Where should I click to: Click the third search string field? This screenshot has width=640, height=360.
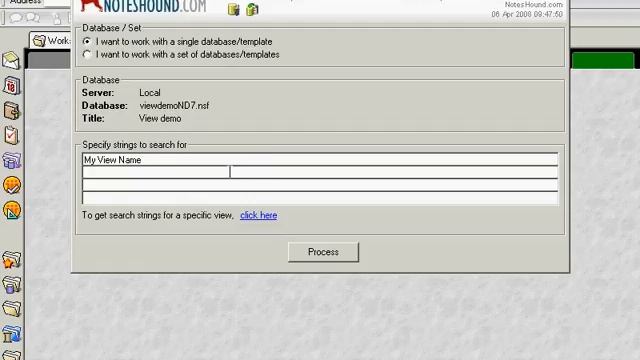point(320,185)
